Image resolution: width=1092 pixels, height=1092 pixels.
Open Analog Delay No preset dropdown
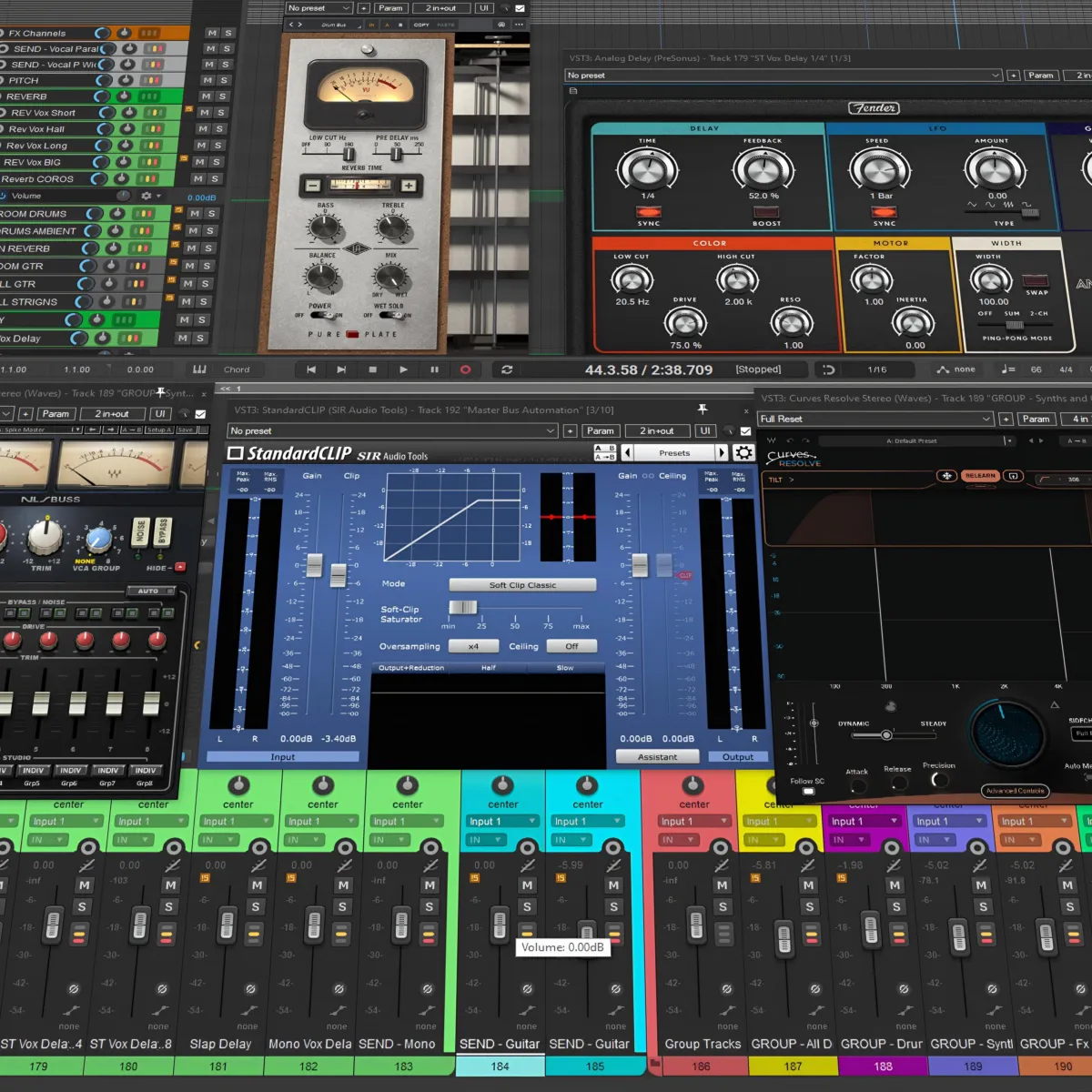point(783,76)
